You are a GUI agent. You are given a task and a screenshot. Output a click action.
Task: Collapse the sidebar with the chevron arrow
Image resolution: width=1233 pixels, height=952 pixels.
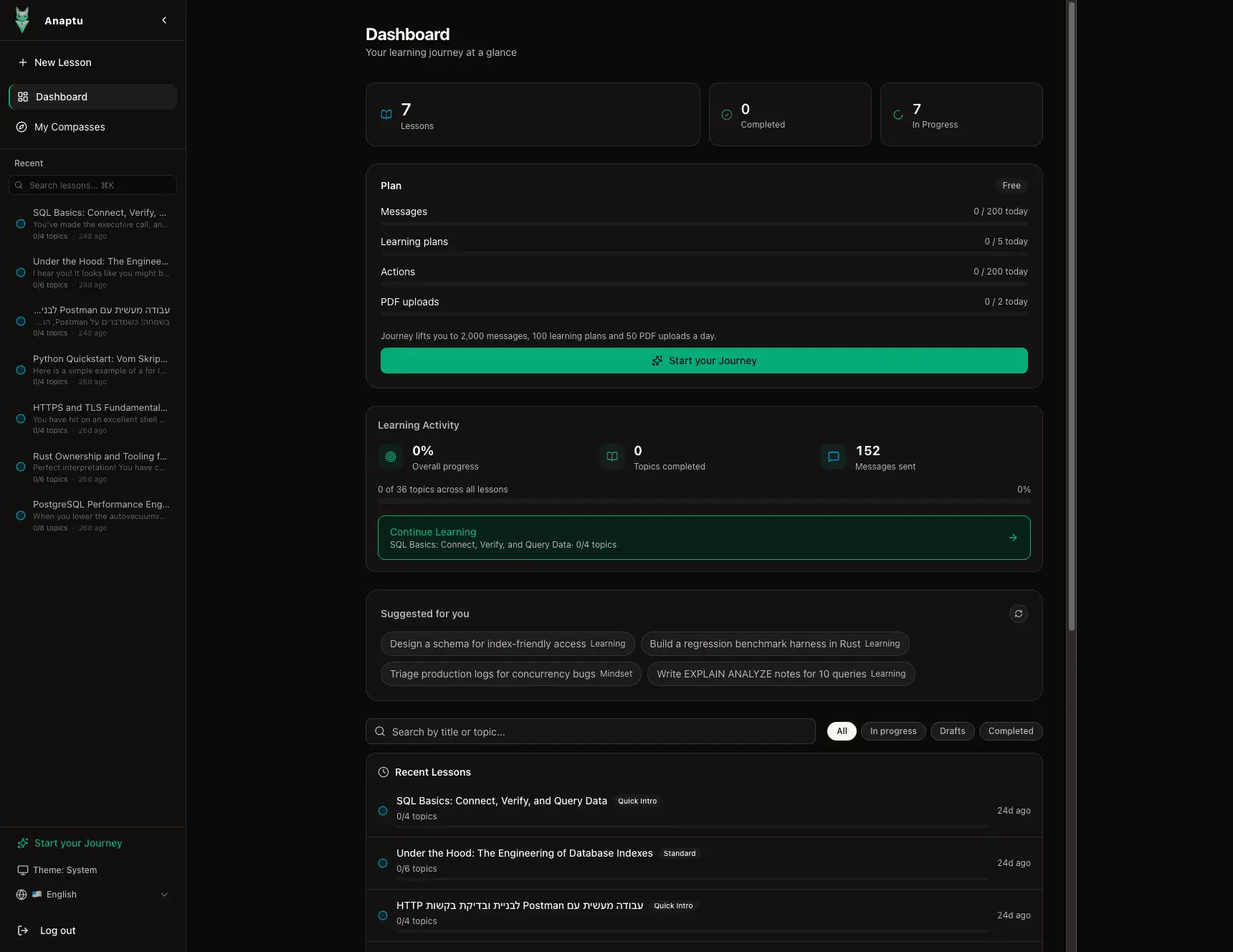click(164, 20)
